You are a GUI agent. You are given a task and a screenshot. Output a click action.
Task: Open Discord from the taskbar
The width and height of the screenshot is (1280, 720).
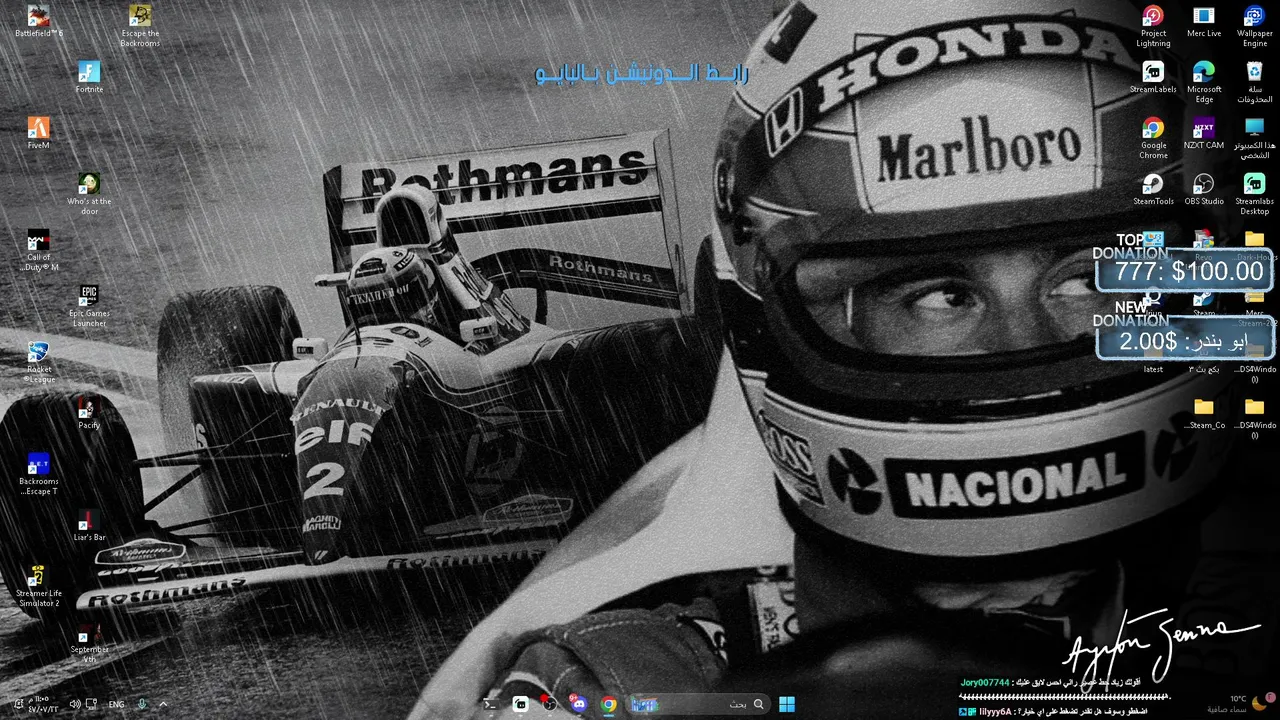point(579,704)
